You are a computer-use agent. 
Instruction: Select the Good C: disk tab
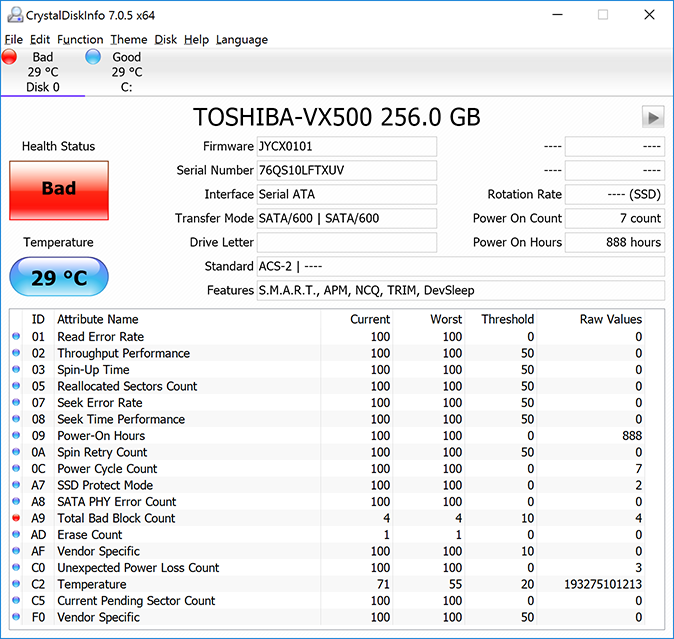(x=126, y=72)
